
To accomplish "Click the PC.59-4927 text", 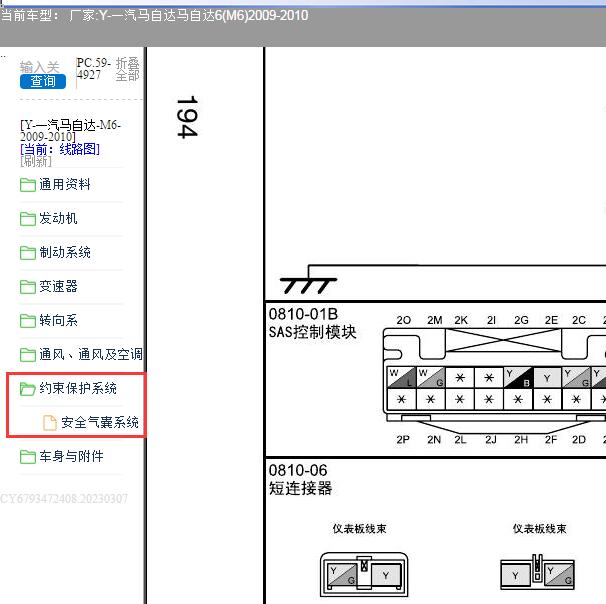I will [93, 68].
